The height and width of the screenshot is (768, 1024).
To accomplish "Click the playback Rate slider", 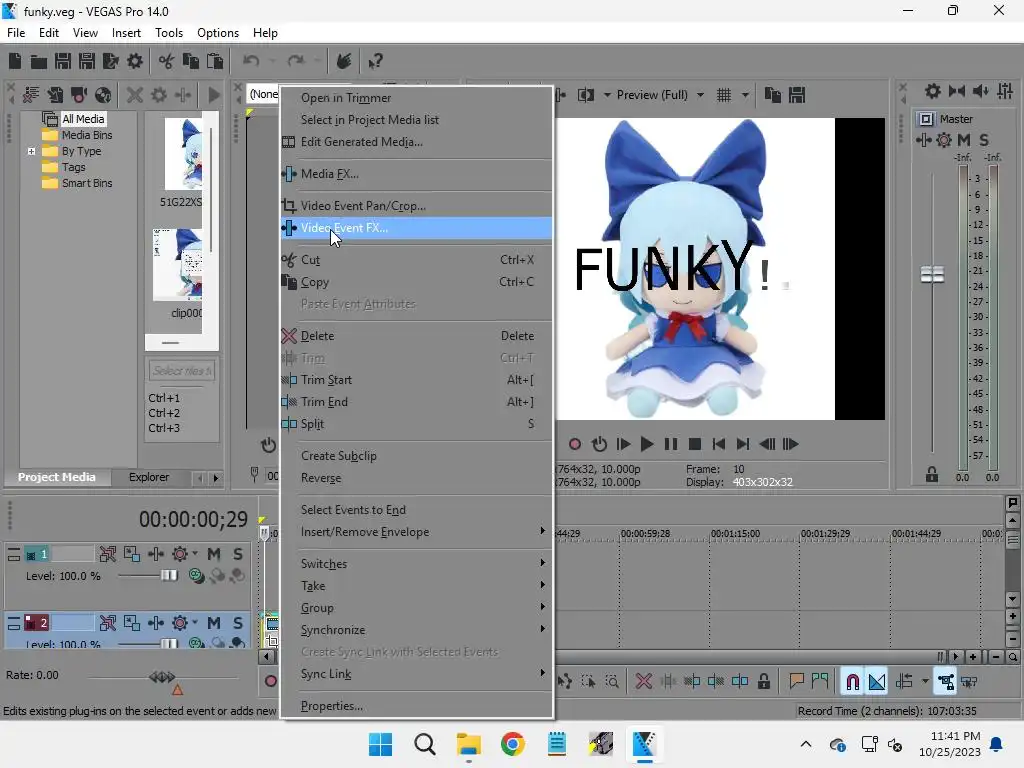I will pyautogui.click(x=162, y=677).
